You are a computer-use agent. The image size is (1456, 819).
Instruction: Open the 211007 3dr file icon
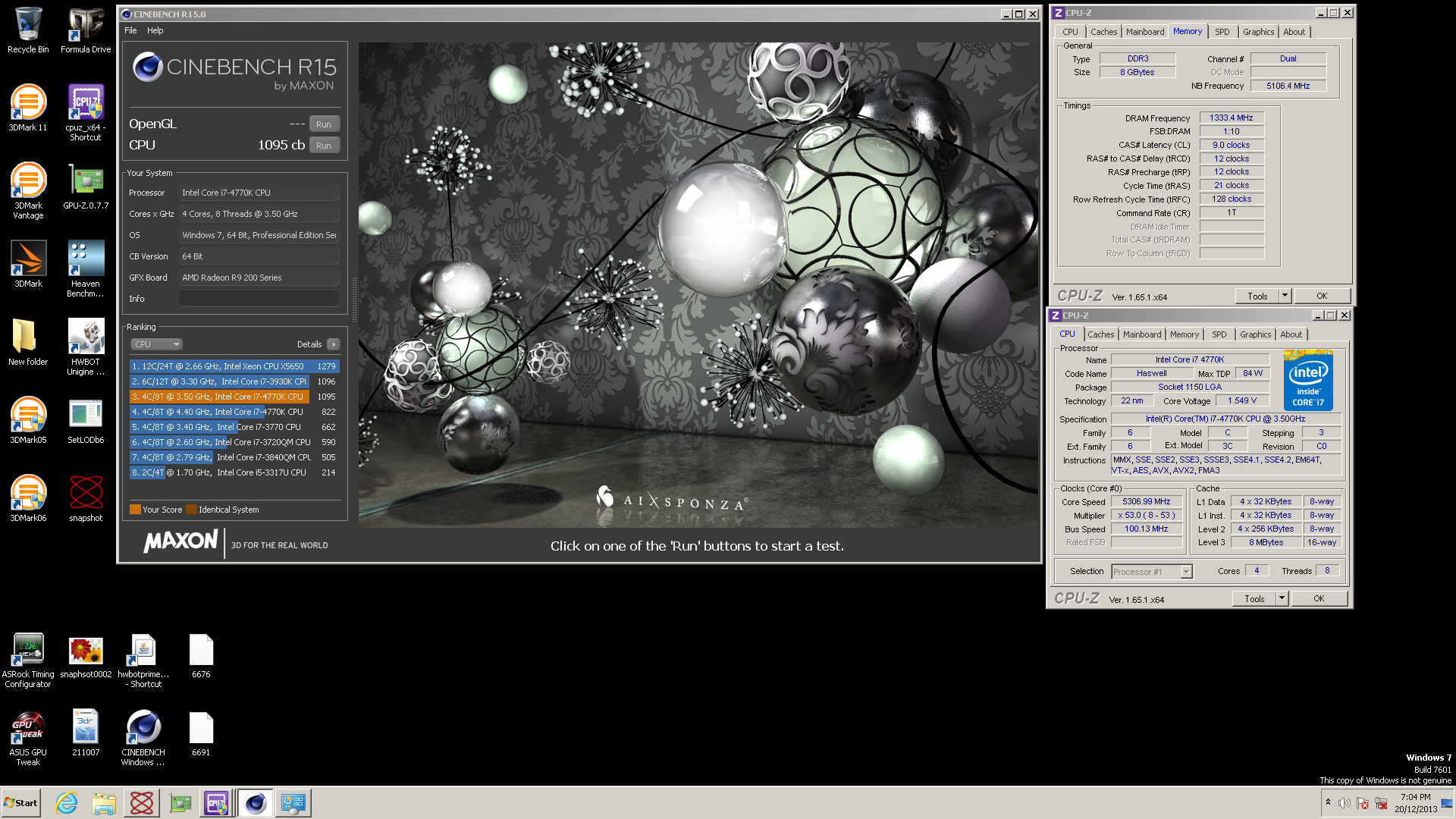click(86, 733)
